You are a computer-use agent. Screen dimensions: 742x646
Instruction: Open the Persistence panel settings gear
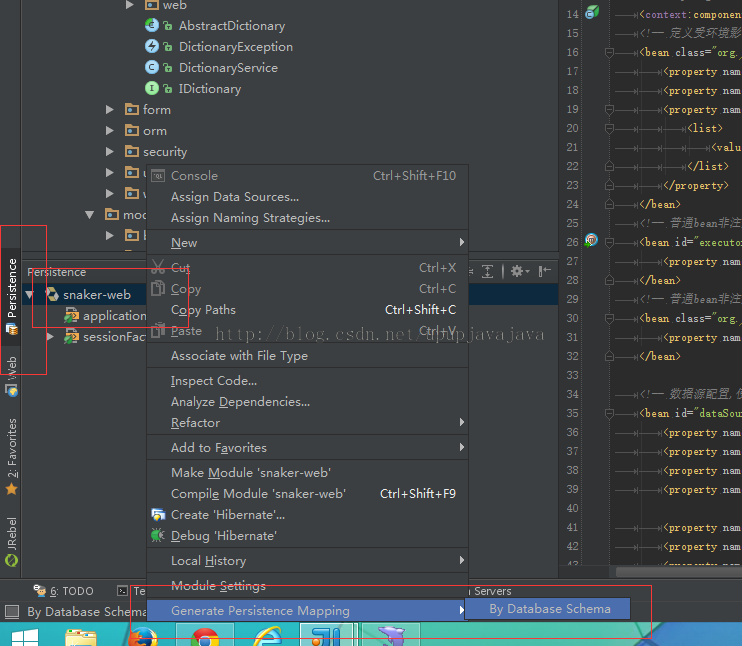pyautogui.click(x=520, y=271)
